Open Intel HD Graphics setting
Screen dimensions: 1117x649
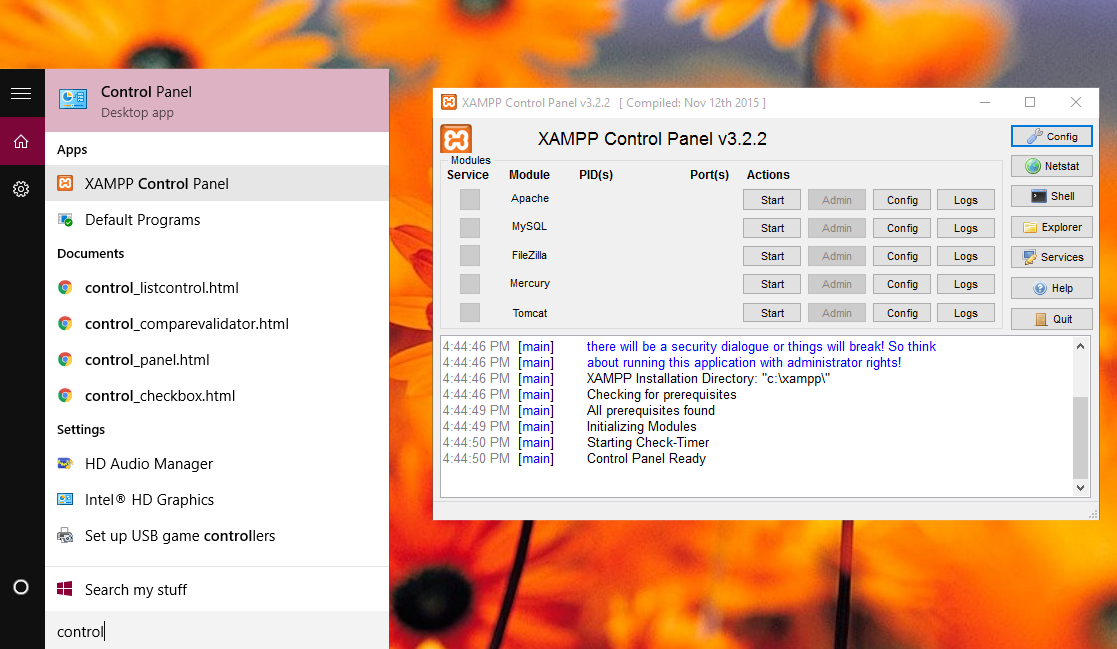[217, 499]
